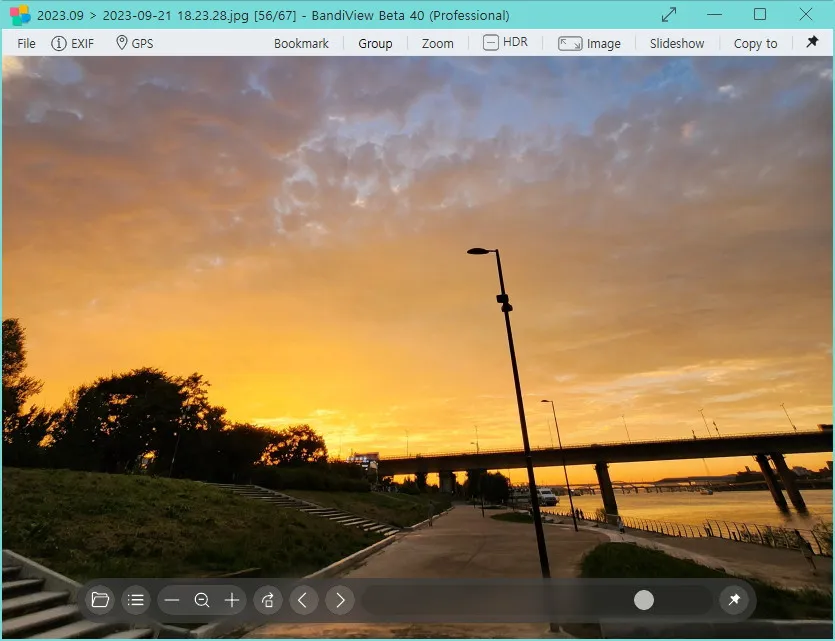
Task: Open the File menu
Action: click(27, 44)
